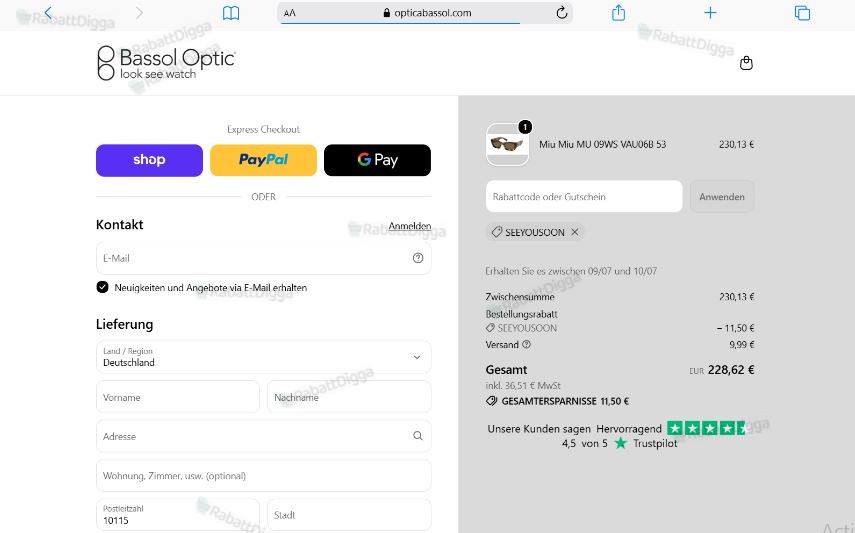The height and width of the screenshot is (533, 855).
Task: Click the inkl. 36,51 € MwSt text
Action: coord(523,386)
